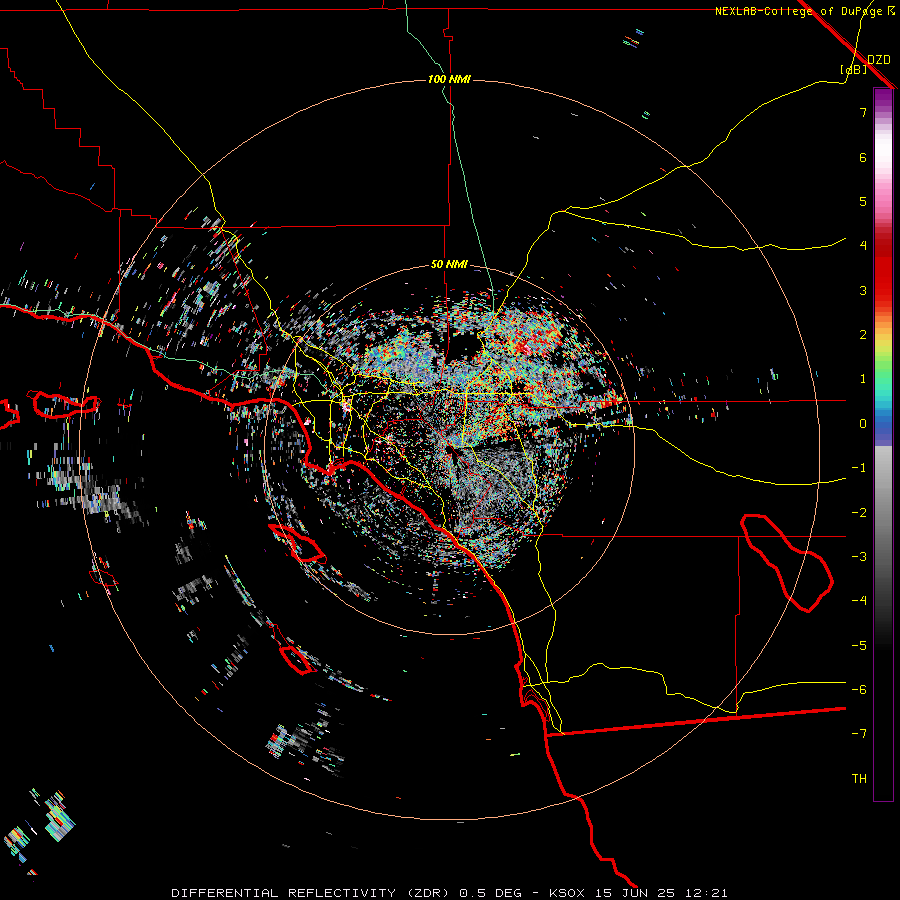Click the 4 value on the scale
This screenshot has width=900, height=900.
pyautogui.click(x=863, y=246)
